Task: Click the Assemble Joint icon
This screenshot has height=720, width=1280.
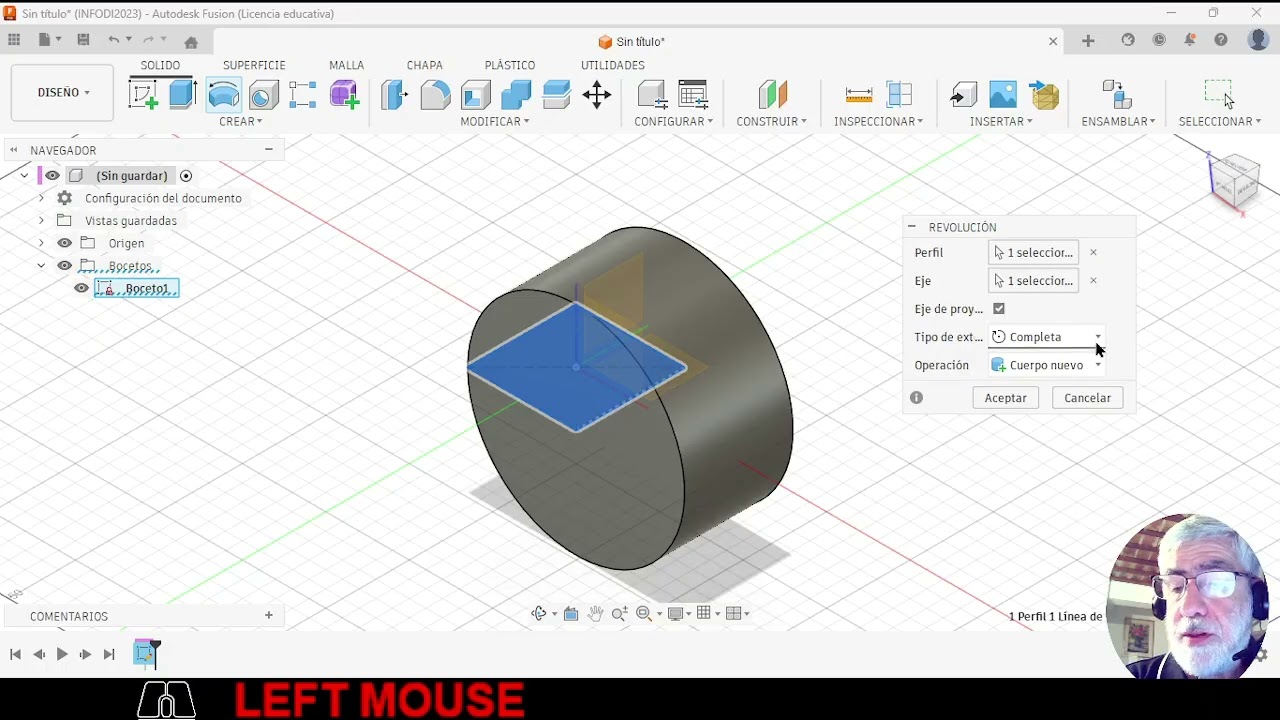Action: 1117,95
